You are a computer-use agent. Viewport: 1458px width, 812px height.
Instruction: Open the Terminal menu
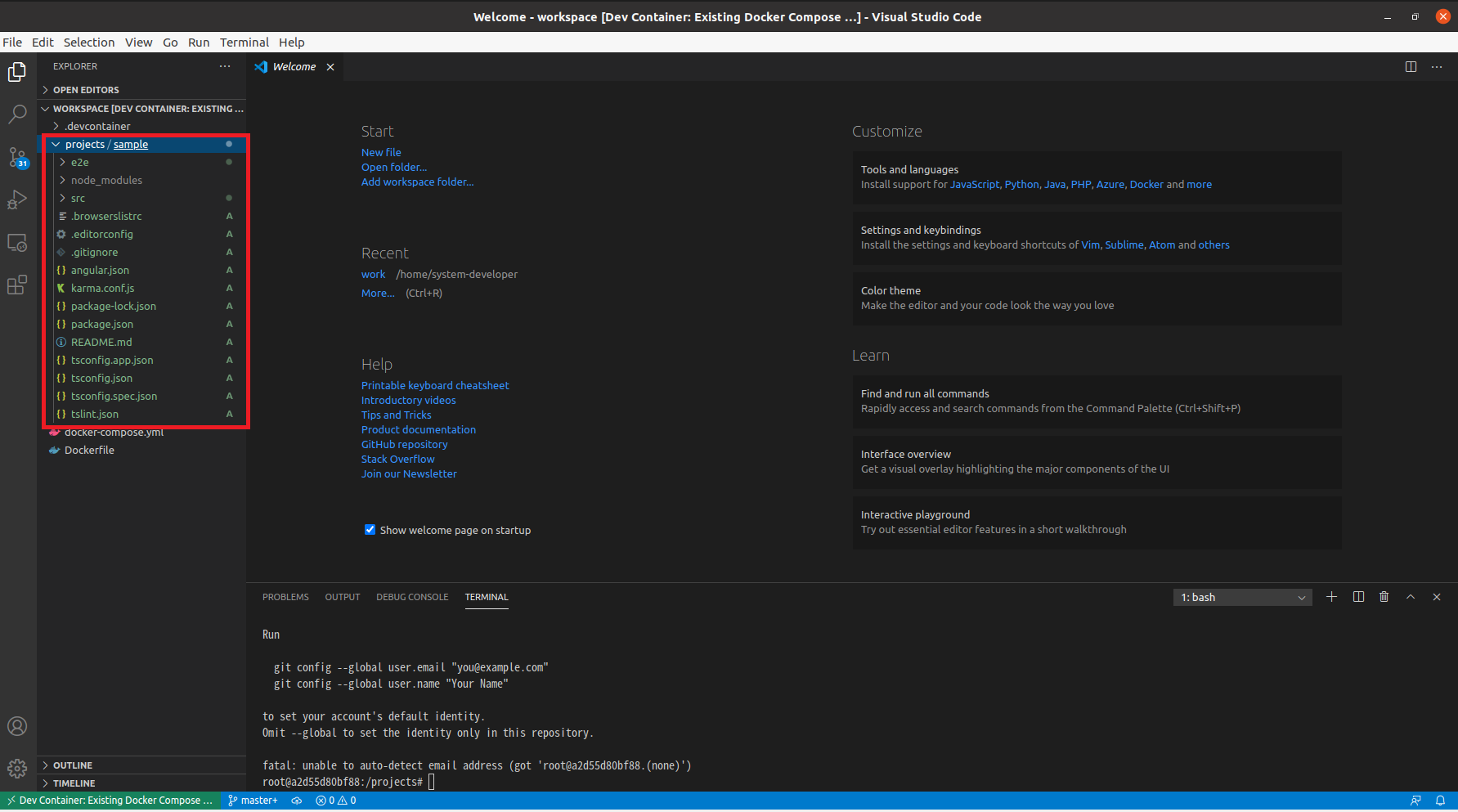click(244, 43)
